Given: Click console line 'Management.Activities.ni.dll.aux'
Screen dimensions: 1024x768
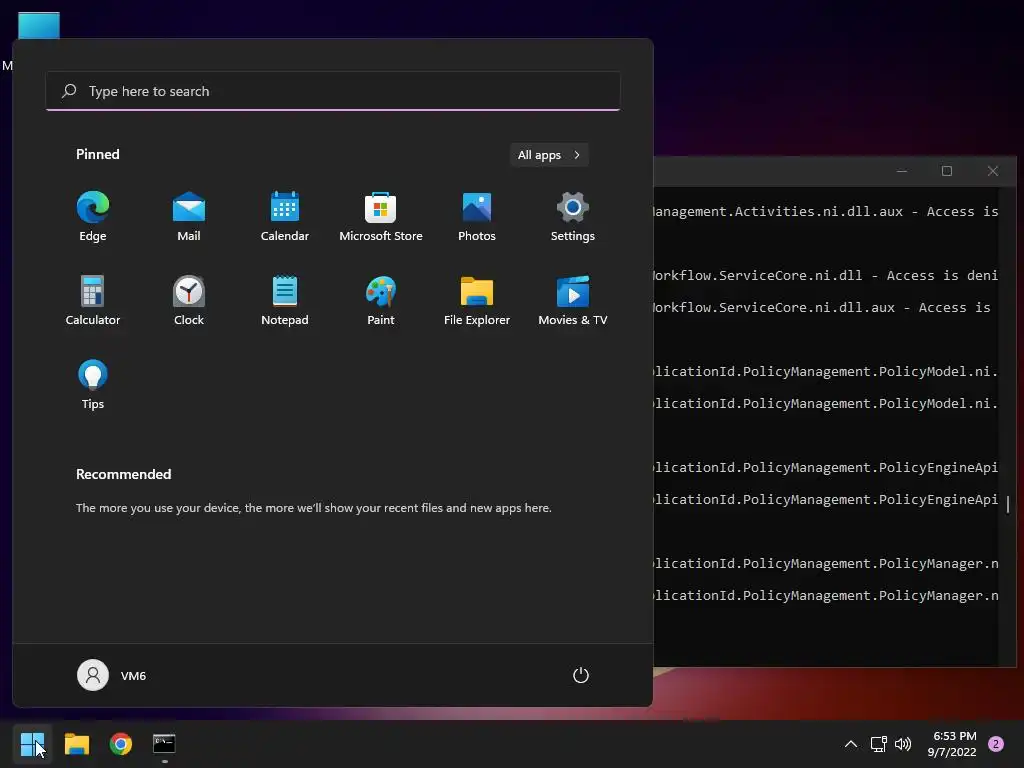Looking at the screenshot, I should click(778, 212).
